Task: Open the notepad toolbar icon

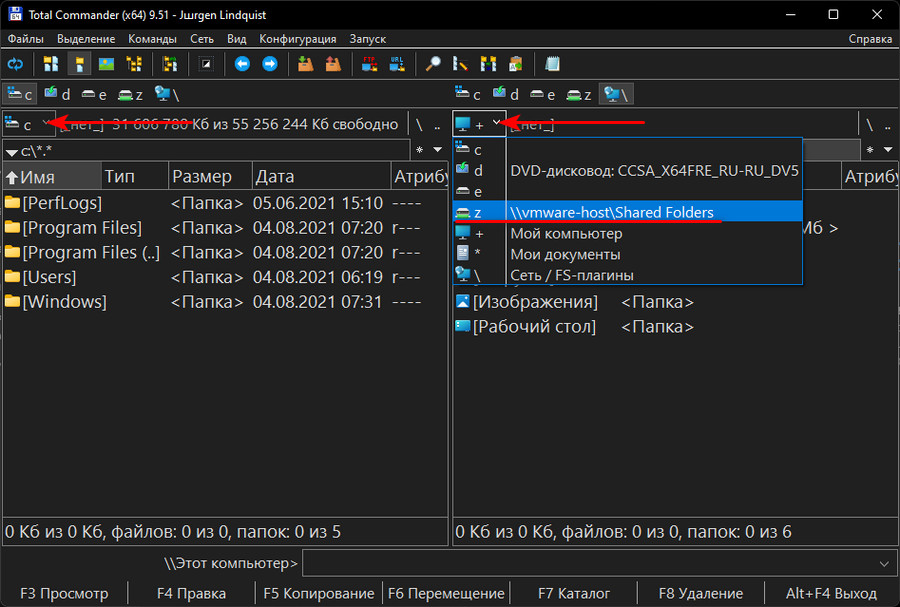Action: (x=552, y=64)
